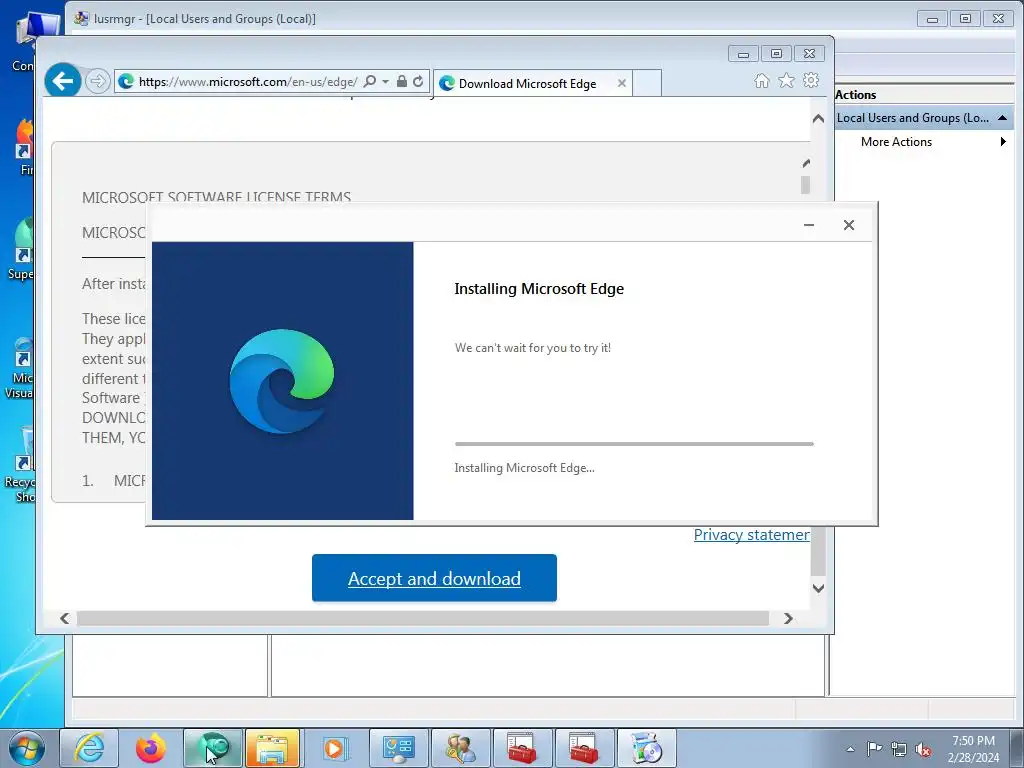Click the horizontal scrollbar left arrow
The image size is (1024, 768).
point(64,618)
